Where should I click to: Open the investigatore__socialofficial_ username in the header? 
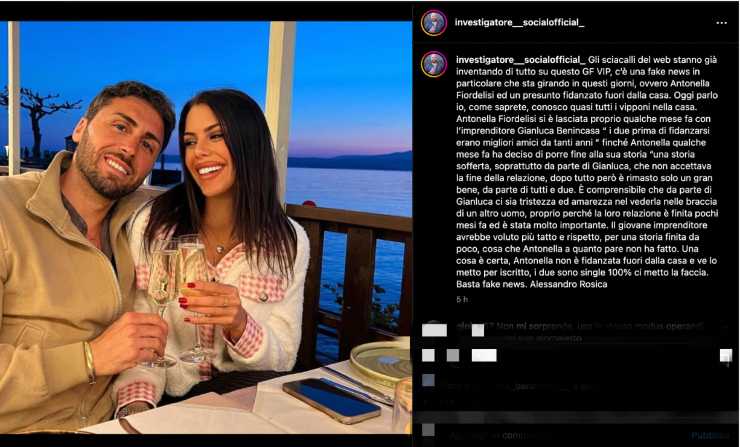click(520, 22)
